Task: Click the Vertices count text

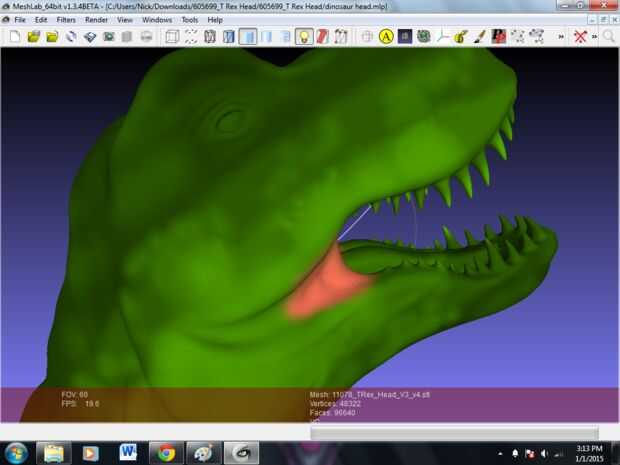Action: tap(335, 404)
